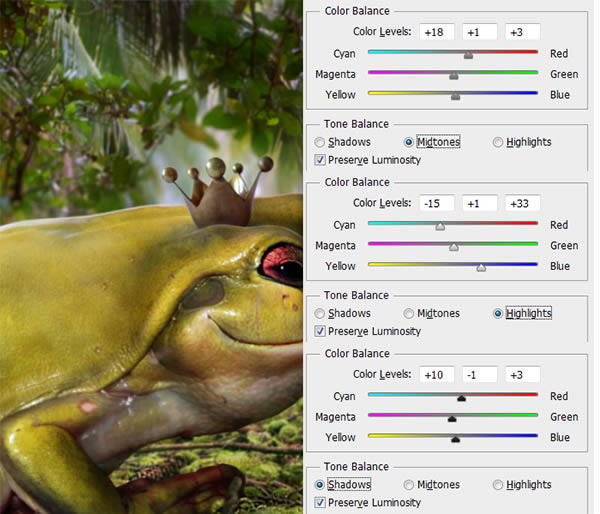Screen dimensions: 600x514
Task: Toggle Preserve Luminosity in the Midtones panel
Action: point(320,160)
